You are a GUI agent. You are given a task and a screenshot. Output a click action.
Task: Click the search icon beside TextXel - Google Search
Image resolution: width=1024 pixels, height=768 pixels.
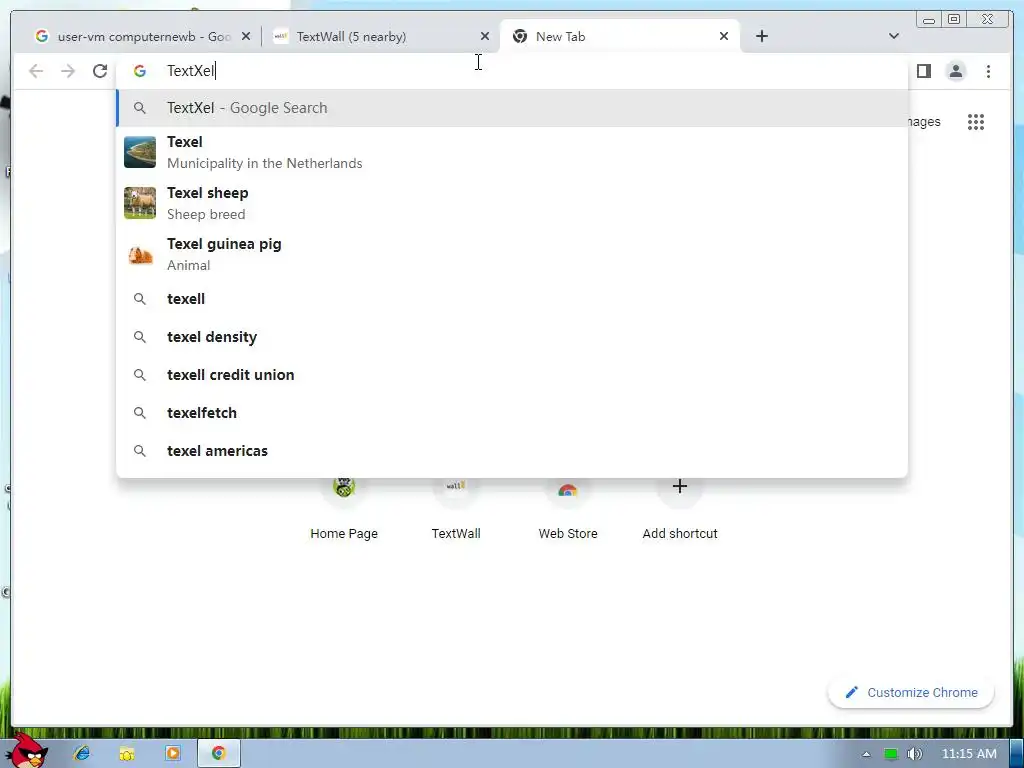click(140, 108)
